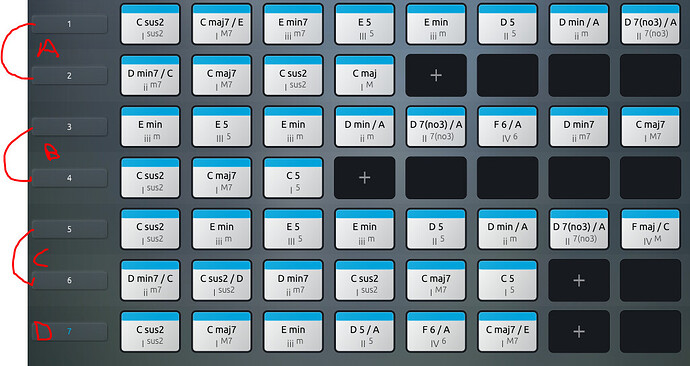Select pattern row 2 button

pyautogui.click(x=70, y=76)
